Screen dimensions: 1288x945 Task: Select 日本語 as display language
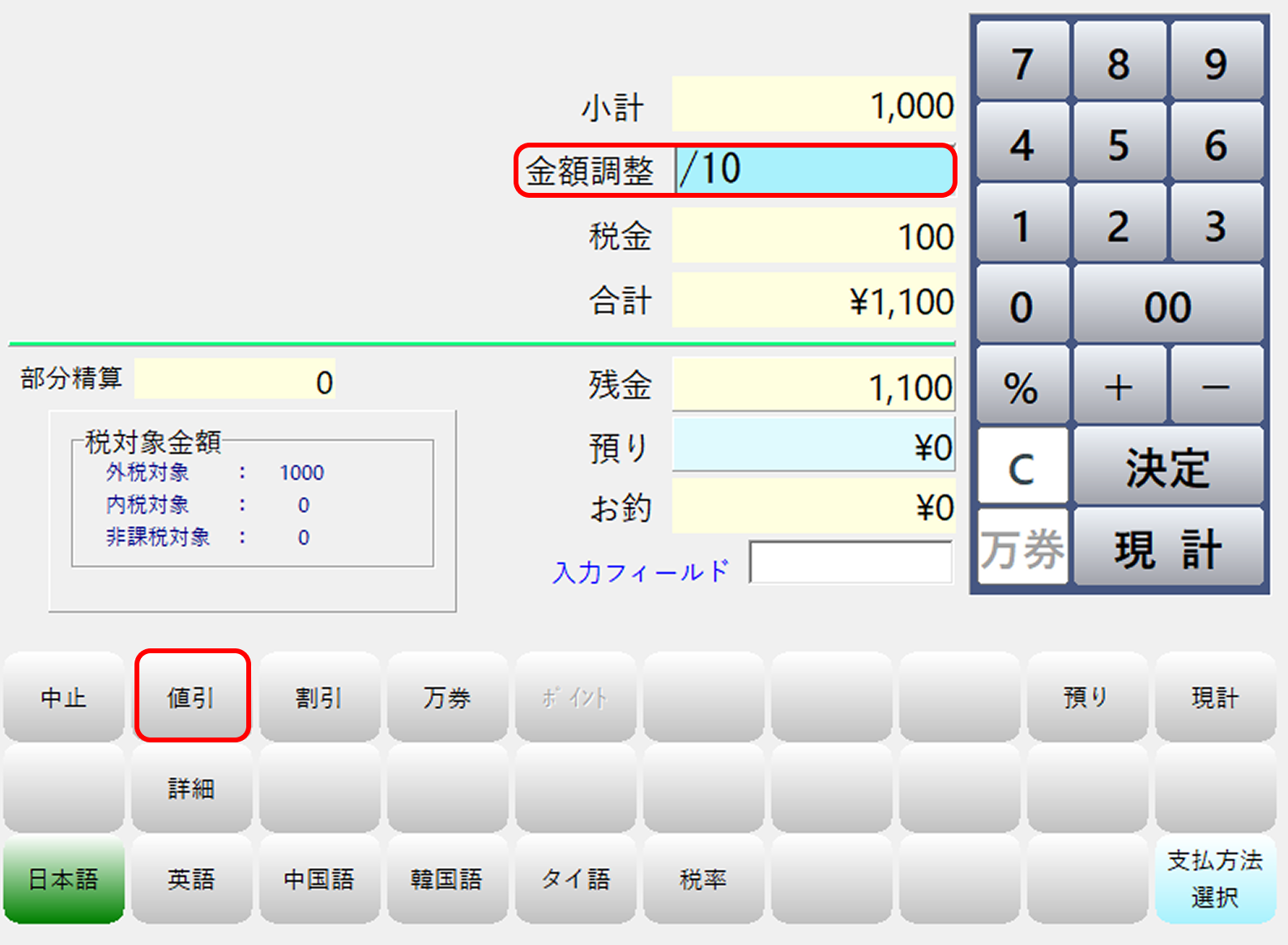pos(64,879)
